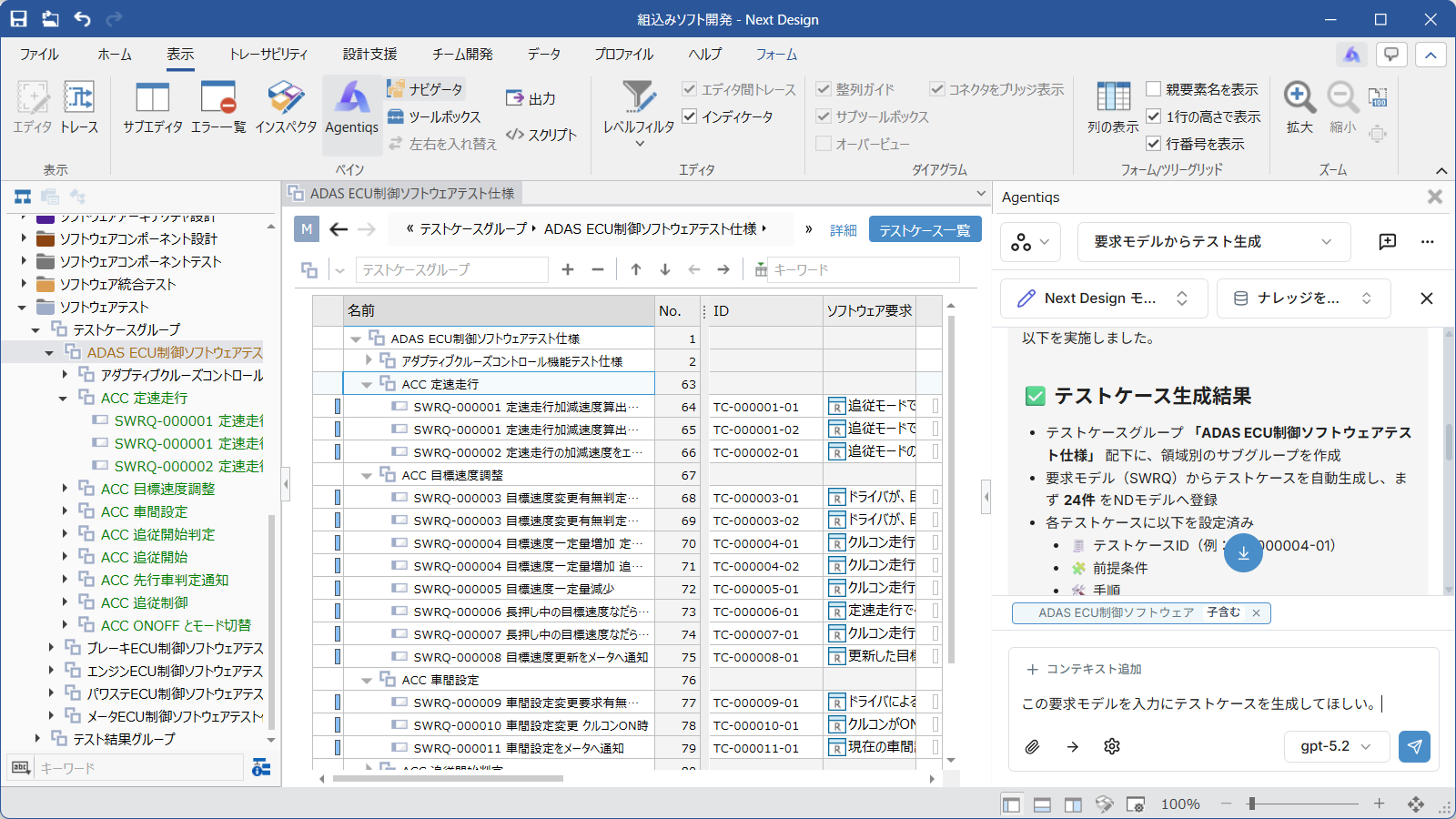Screen dimensions: 1456x819
Task: Send the message with paper plane button
Action: [x=1414, y=746]
